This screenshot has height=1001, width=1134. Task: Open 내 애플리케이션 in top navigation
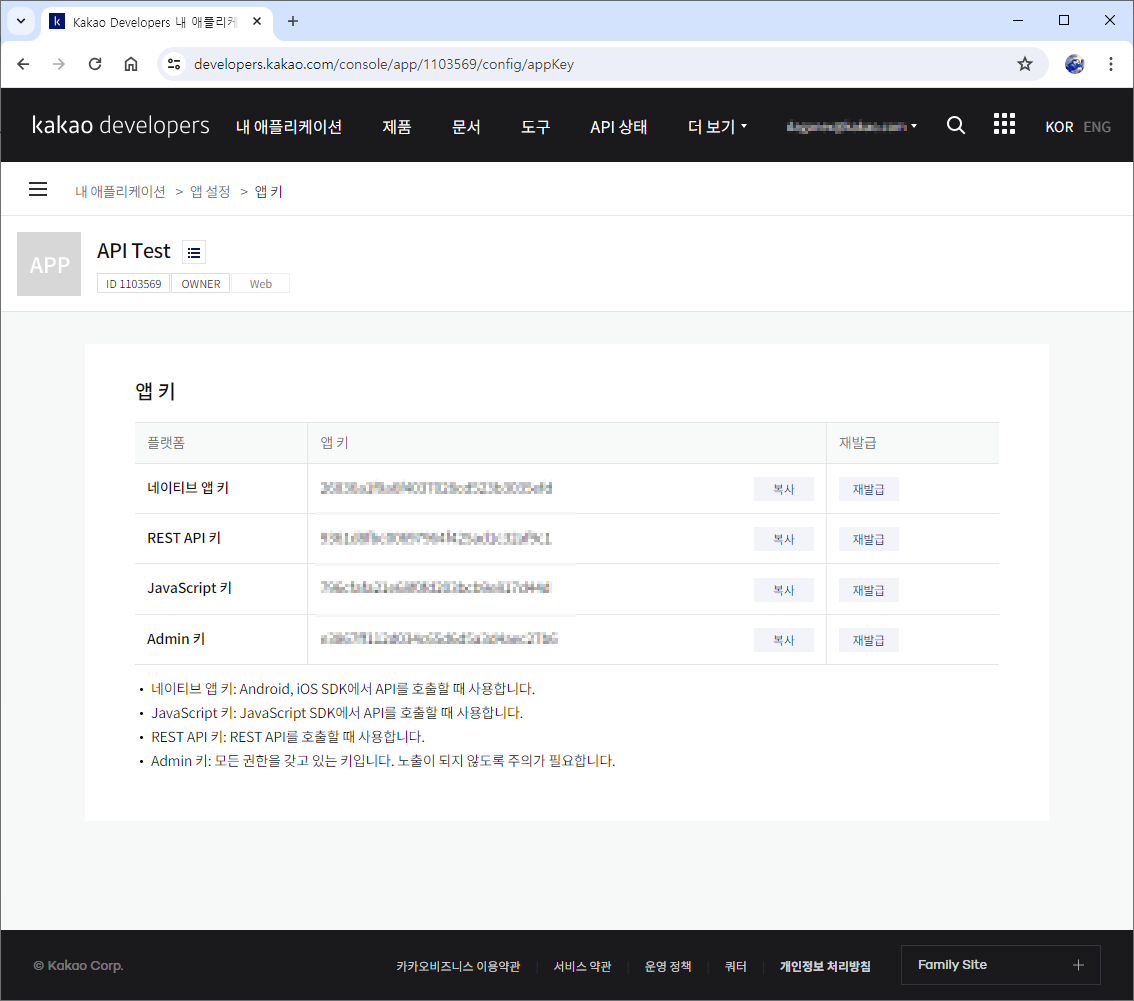coord(289,127)
